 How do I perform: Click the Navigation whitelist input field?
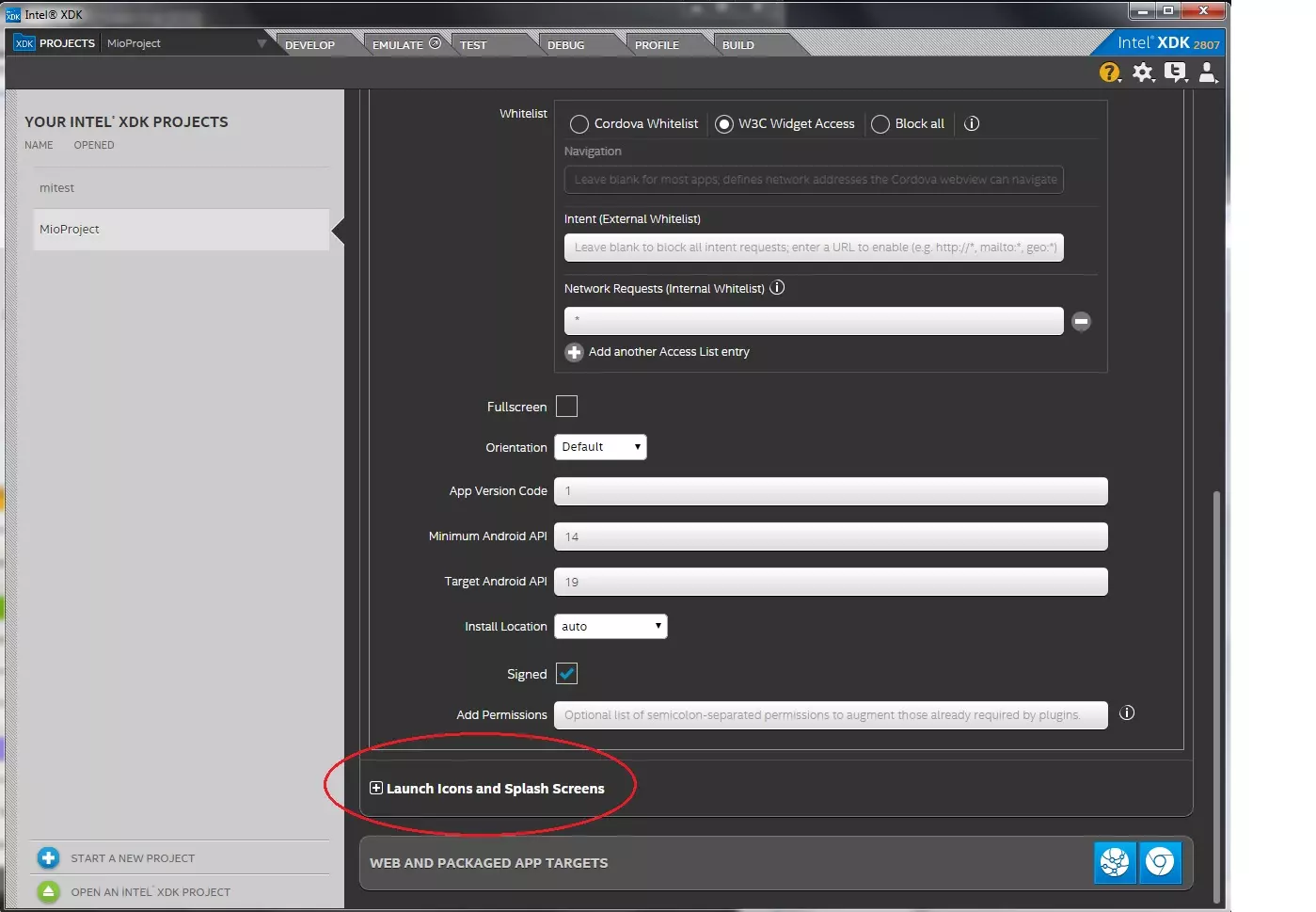pyautogui.click(x=814, y=180)
